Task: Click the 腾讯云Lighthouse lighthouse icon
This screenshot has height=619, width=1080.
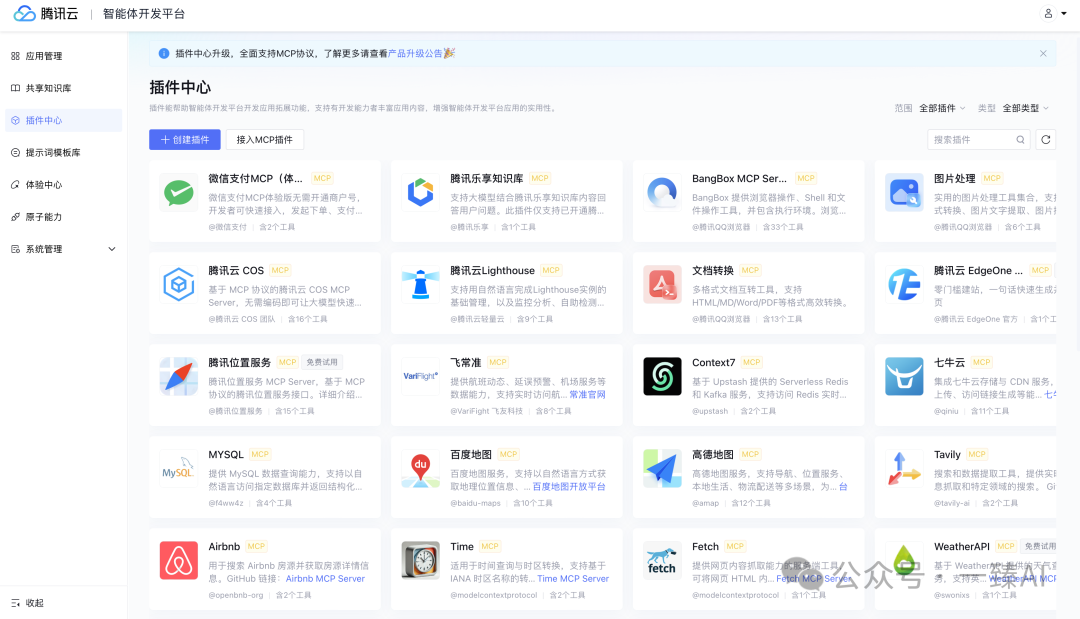Action: click(420, 285)
